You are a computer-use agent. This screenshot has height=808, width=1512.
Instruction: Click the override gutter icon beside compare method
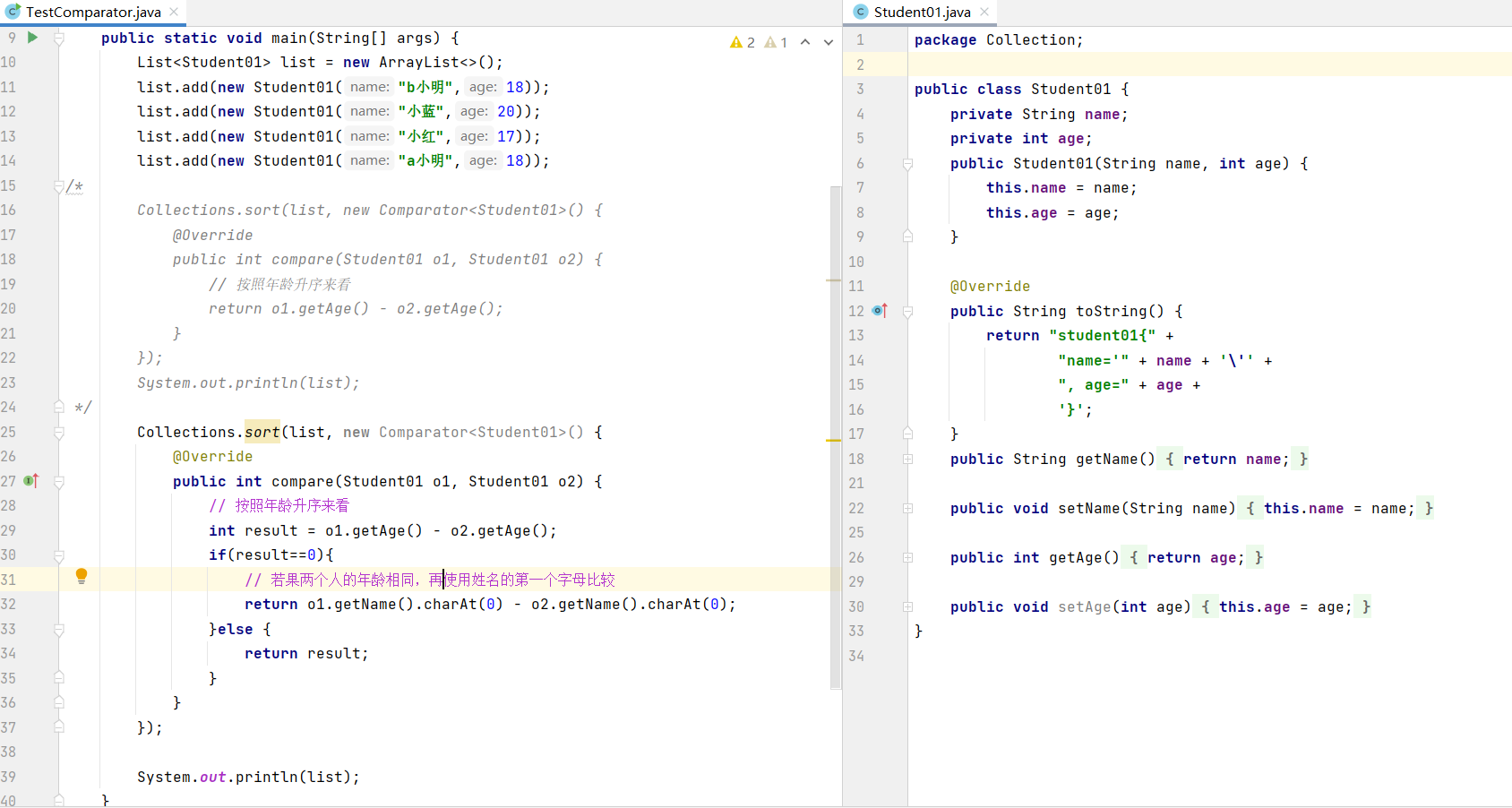31,481
